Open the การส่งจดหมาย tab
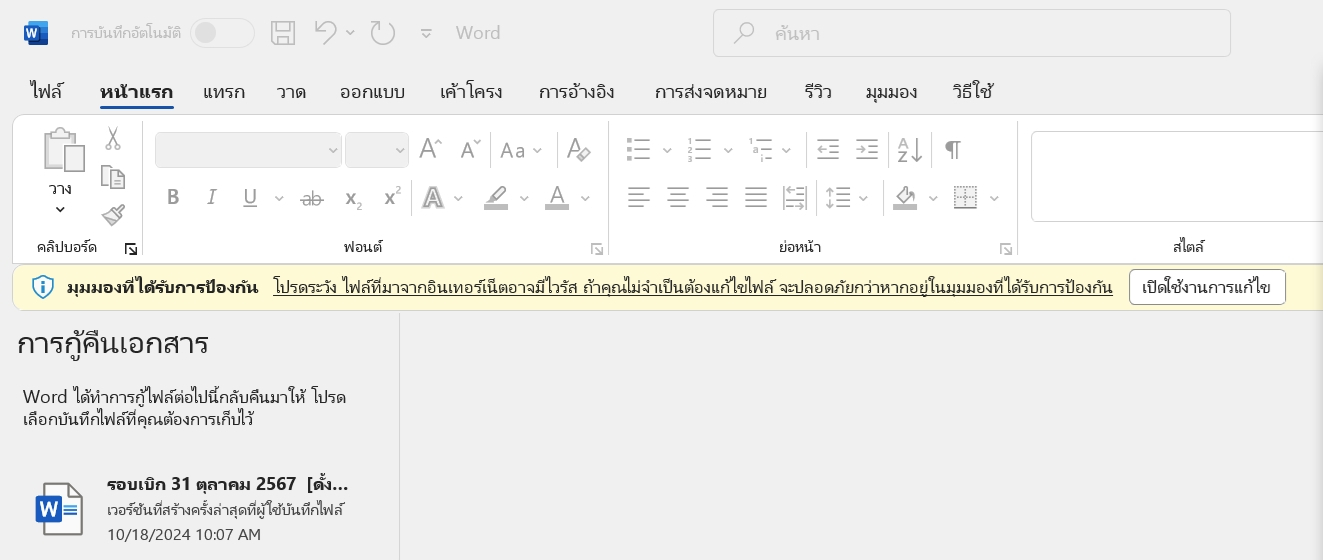This screenshot has height=560, width=1323. pyautogui.click(x=711, y=92)
